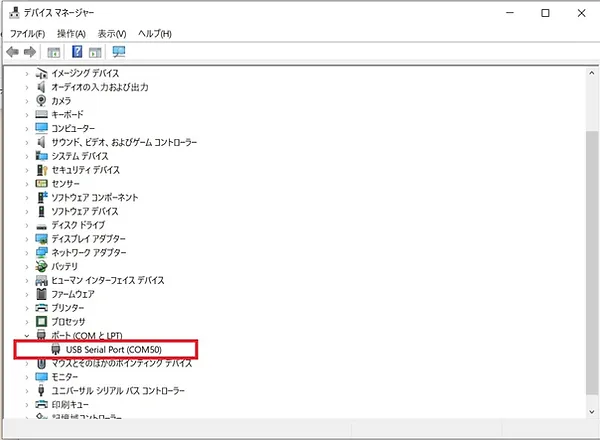
Task: Open the 表示(V) menu
Action: click(x=112, y=34)
